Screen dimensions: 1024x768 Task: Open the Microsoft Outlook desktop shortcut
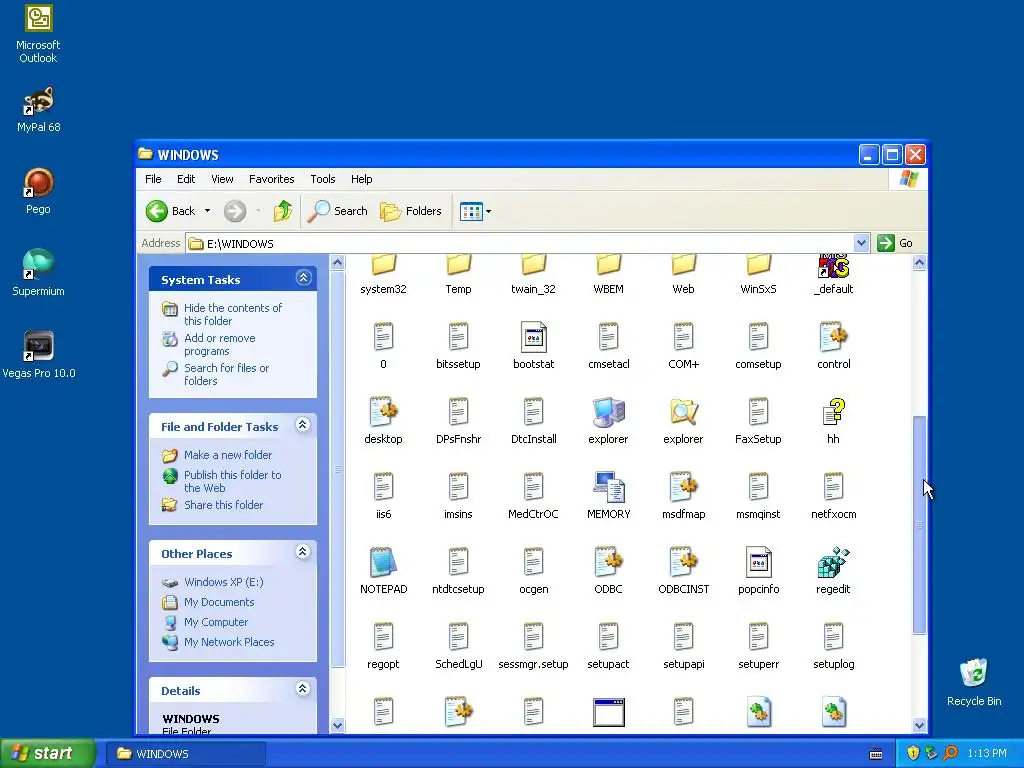[38, 34]
